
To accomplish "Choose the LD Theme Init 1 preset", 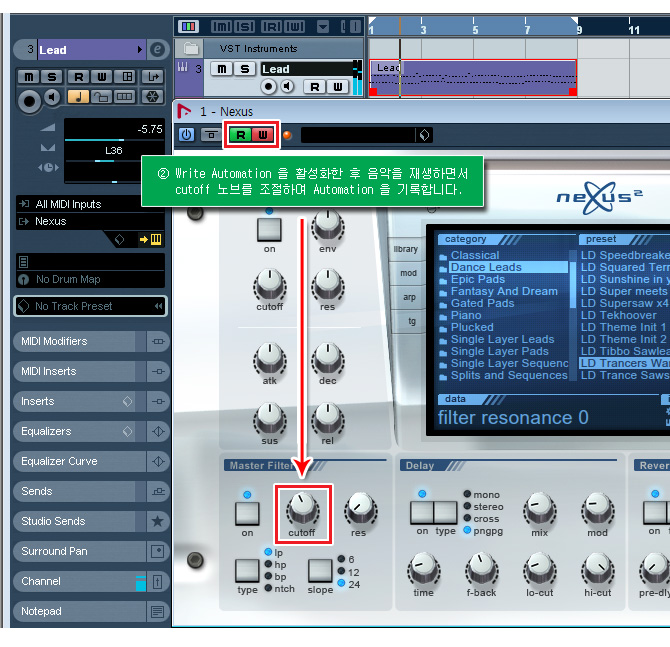I will click(623, 327).
